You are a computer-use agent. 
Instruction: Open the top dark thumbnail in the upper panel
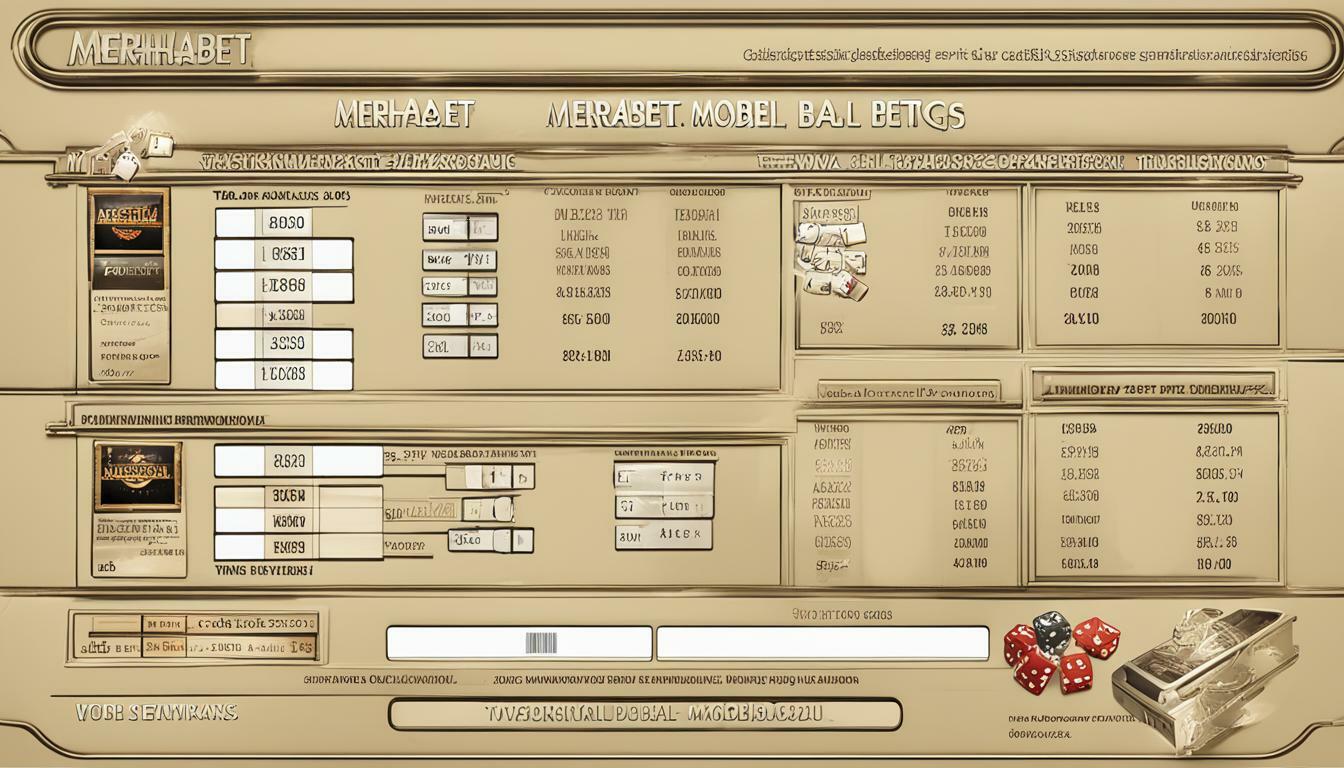click(129, 220)
